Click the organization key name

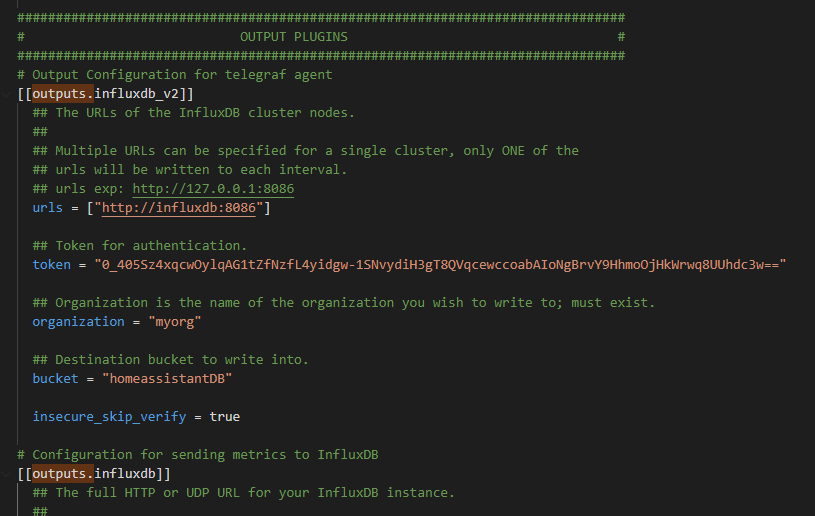[x=78, y=322]
